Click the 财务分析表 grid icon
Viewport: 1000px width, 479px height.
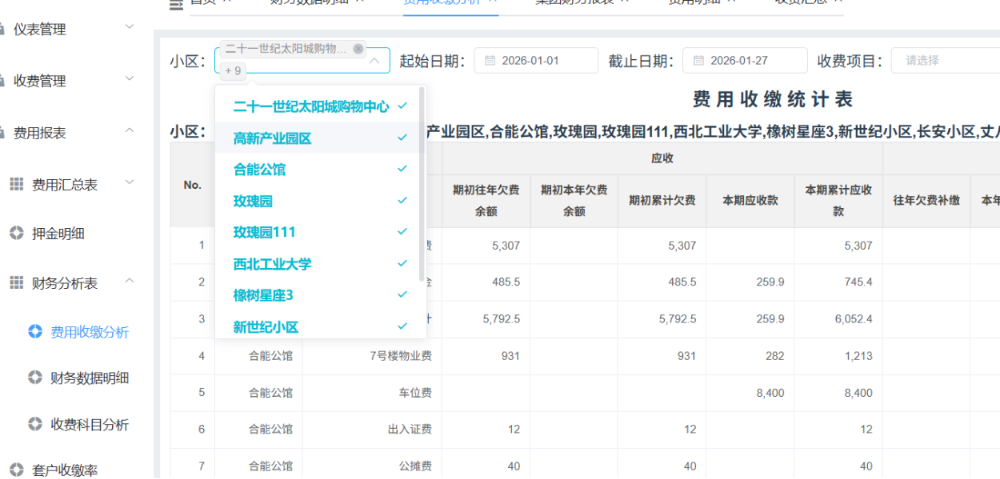[x=16, y=284]
